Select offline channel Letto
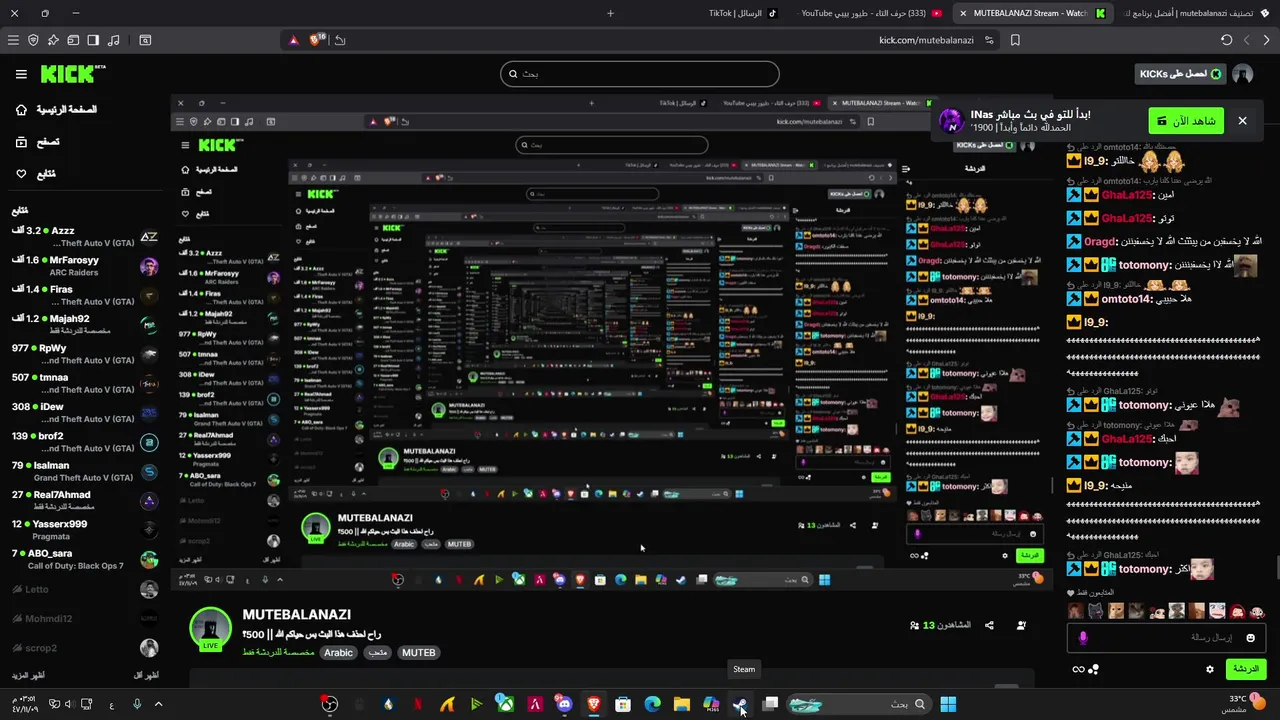Viewport: 1280px width, 720px height. [85, 589]
